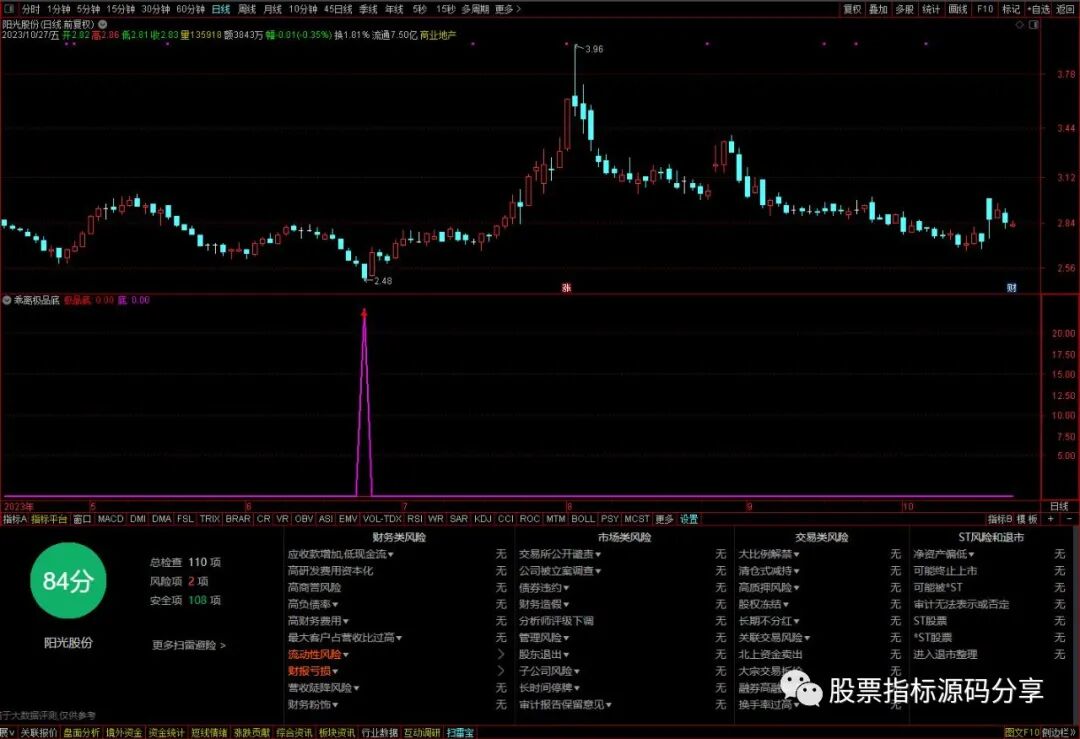Select the VOL-TDX indicator
This screenshot has width=1080, height=739.
(382, 519)
